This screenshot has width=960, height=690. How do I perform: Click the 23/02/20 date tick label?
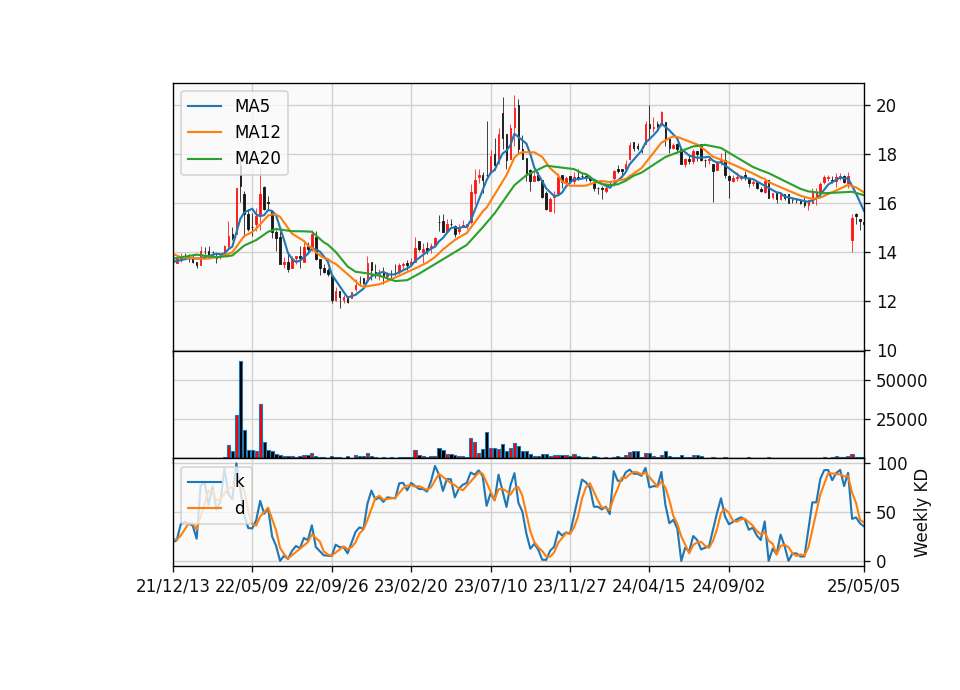pyautogui.click(x=411, y=587)
